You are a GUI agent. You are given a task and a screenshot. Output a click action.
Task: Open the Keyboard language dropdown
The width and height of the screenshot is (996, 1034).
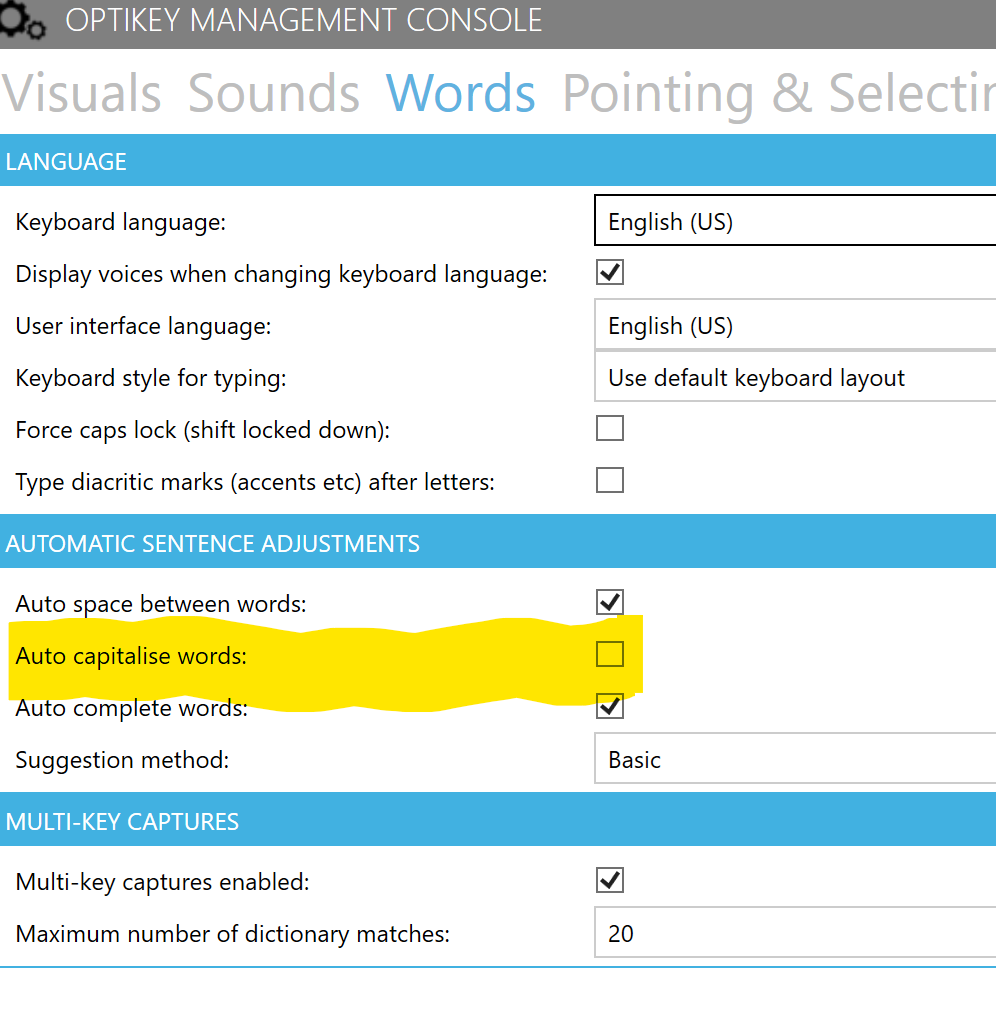pos(795,220)
